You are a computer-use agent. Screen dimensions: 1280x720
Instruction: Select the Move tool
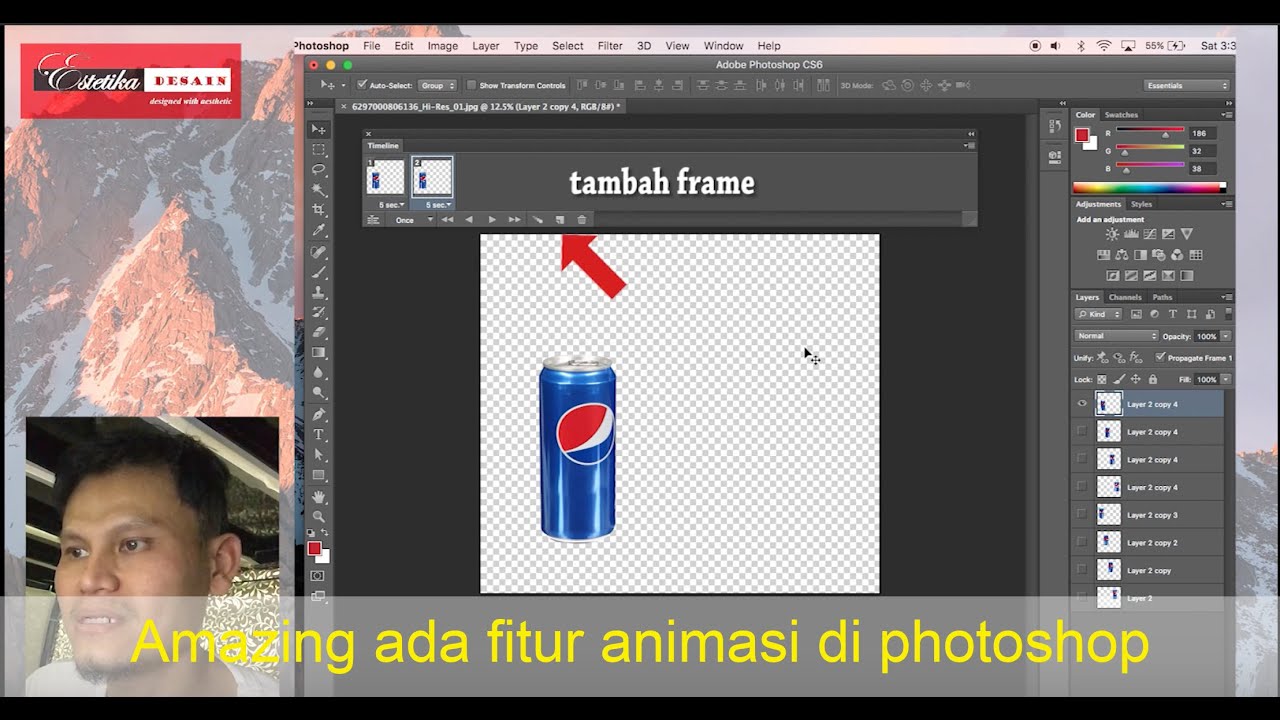[x=319, y=129]
